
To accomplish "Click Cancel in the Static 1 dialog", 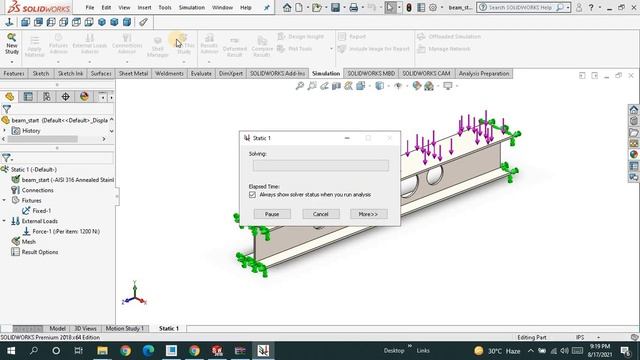I will click(x=321, y=214).
